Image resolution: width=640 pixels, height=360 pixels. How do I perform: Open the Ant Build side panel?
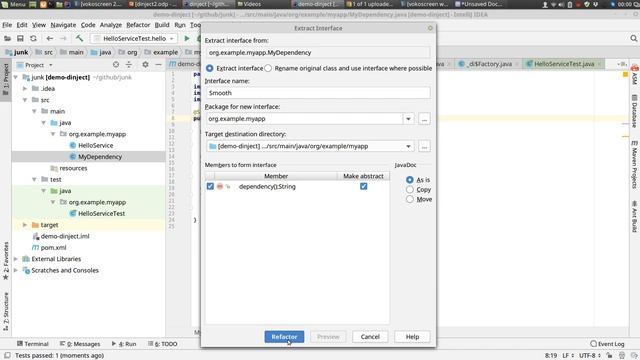tap(634, 216)
